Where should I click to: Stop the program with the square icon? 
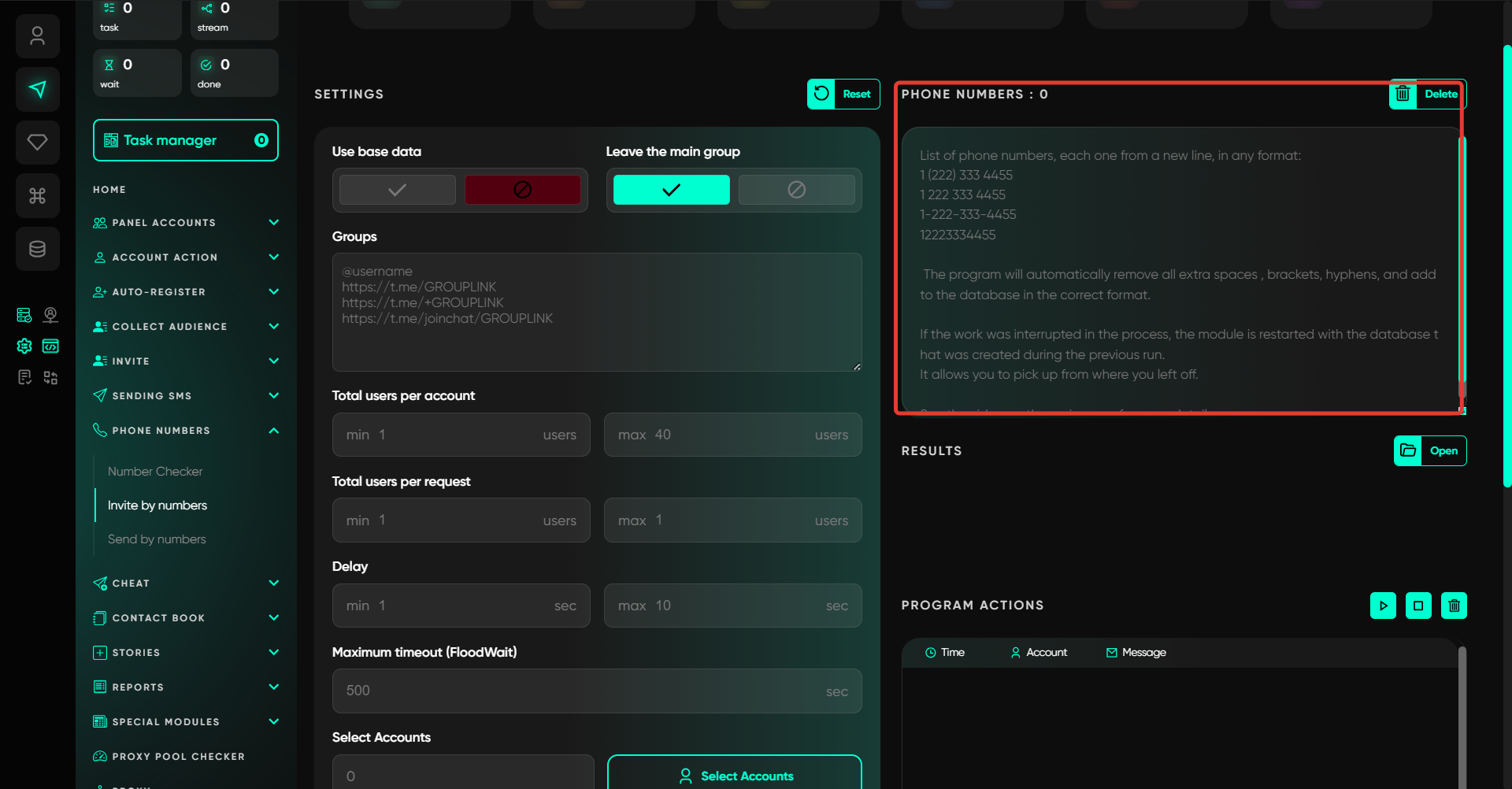(x=1418, y=606)
